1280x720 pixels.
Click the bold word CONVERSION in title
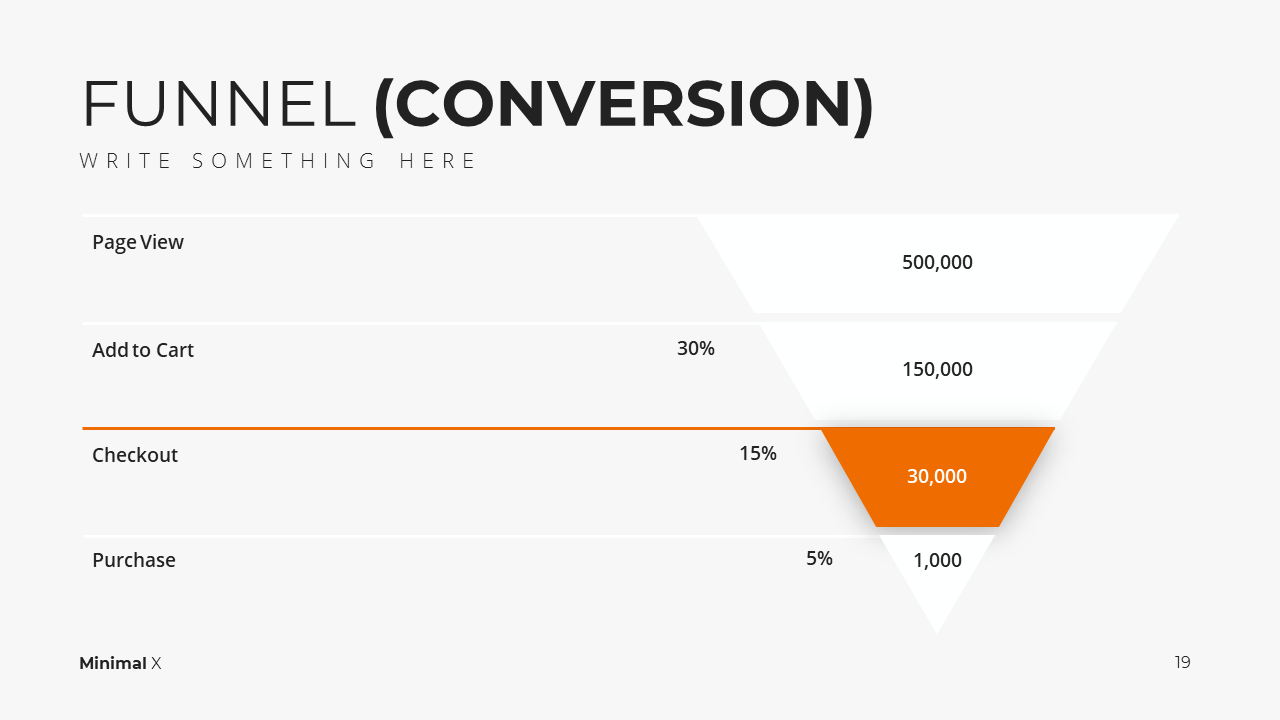[624, 104]
